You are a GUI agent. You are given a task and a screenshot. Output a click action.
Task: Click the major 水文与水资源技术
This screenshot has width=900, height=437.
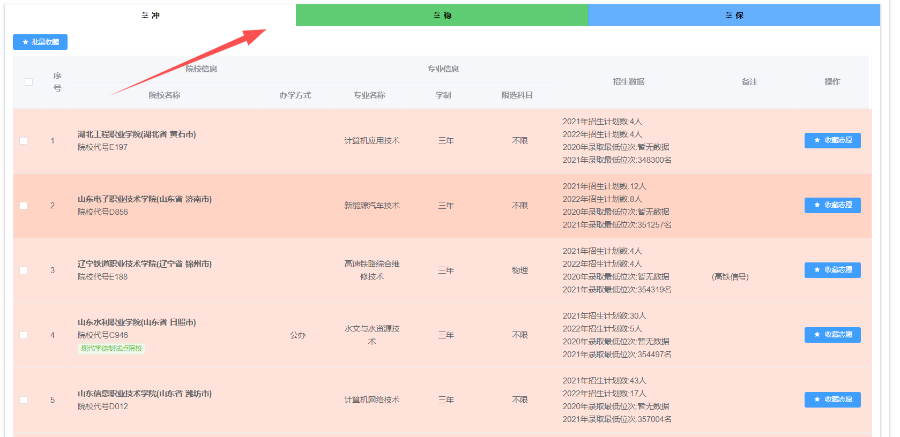click(x=371, y=335)
